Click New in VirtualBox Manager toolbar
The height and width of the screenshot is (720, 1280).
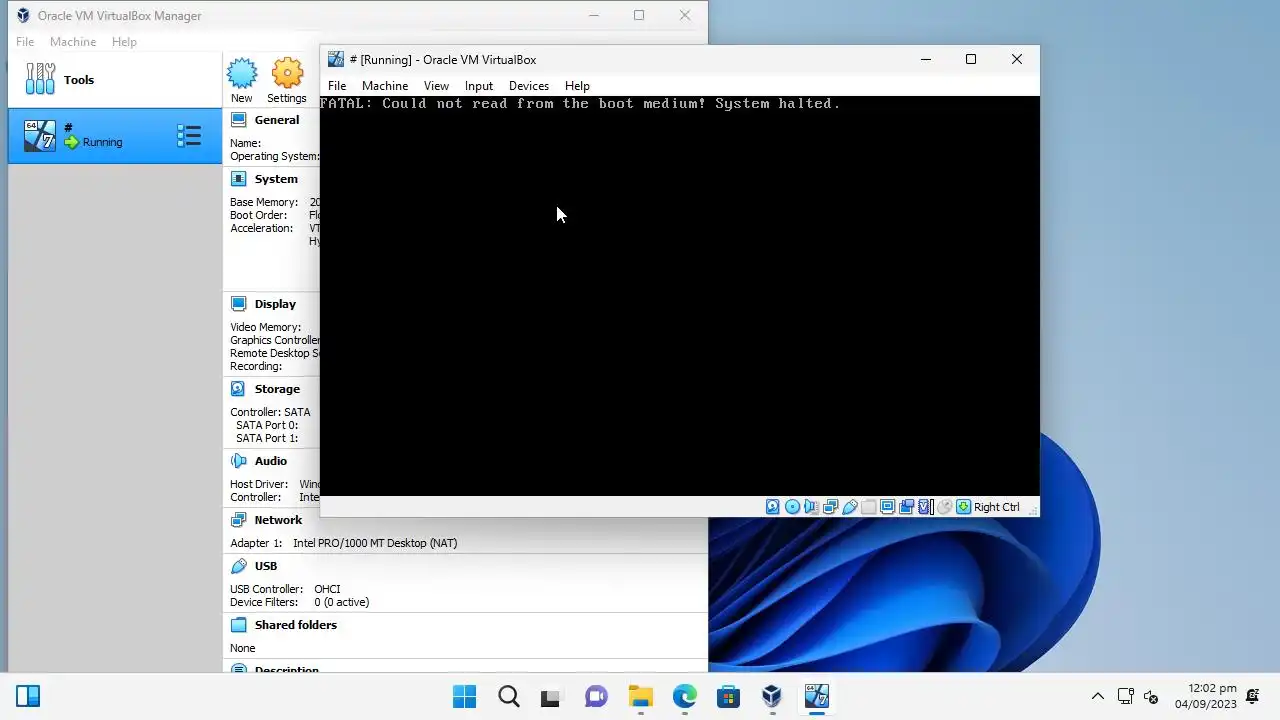[242, 80]
